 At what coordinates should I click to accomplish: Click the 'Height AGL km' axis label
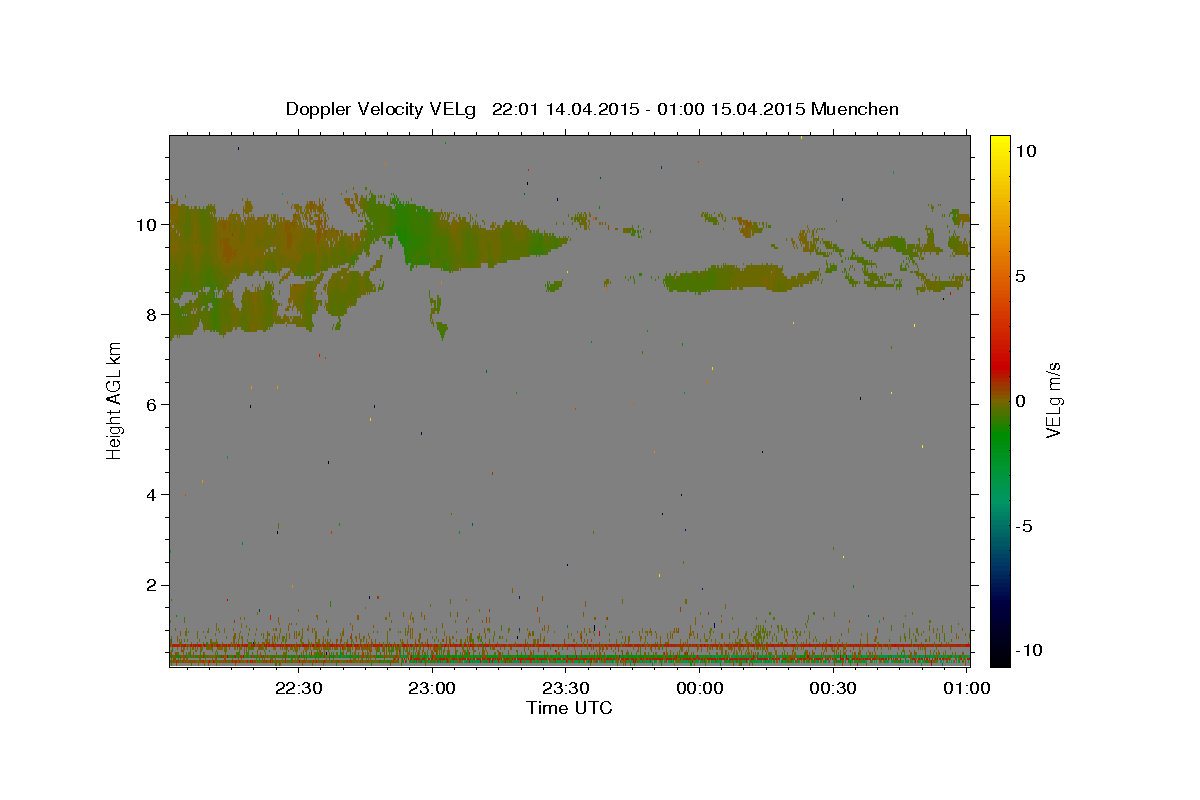coord(115,401)
